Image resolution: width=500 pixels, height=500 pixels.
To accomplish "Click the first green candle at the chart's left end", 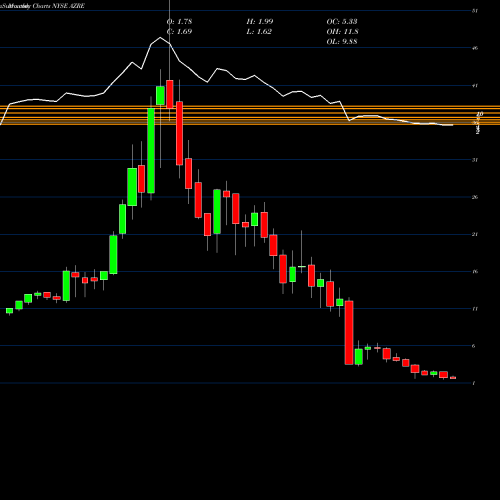I will (9, 311).
